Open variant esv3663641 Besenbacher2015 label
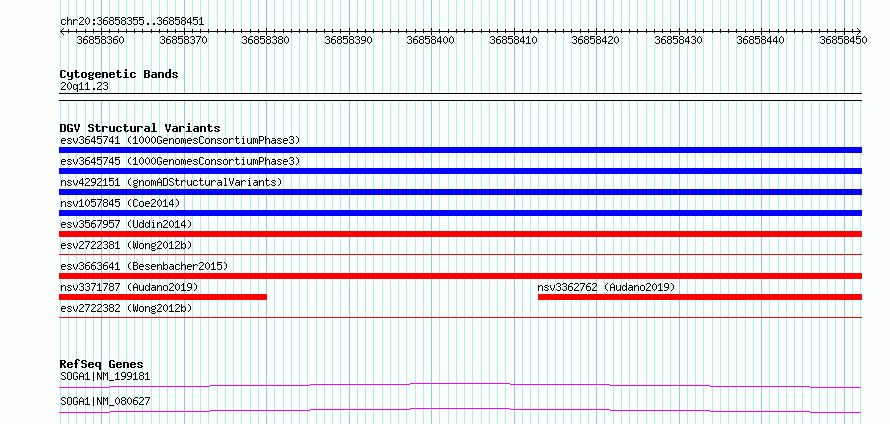 (x=144, y=266)
